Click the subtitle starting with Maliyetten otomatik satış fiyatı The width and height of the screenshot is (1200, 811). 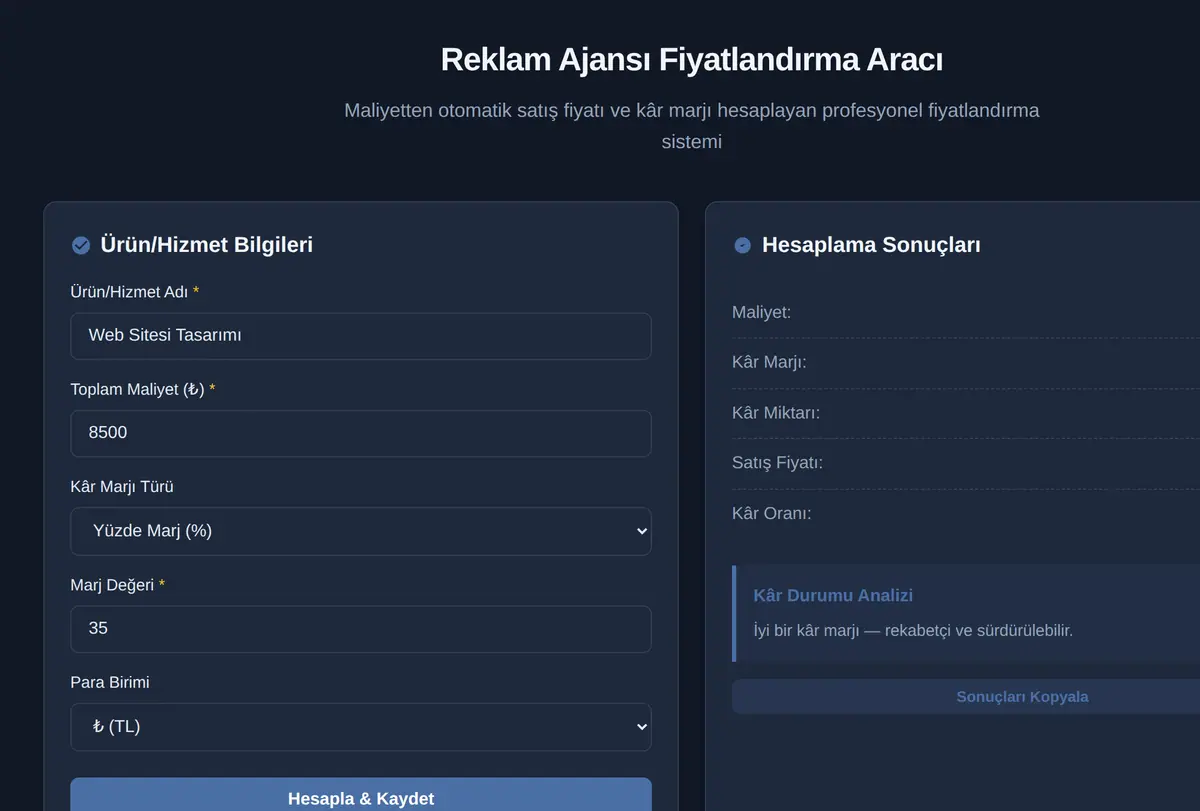coord(692,125)
